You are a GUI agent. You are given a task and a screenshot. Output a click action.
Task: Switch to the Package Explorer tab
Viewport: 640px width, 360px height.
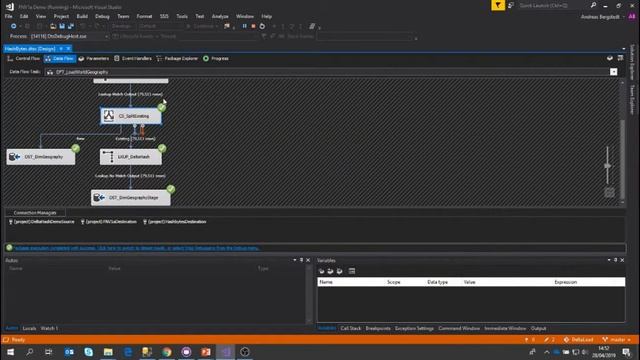[177, 58]
